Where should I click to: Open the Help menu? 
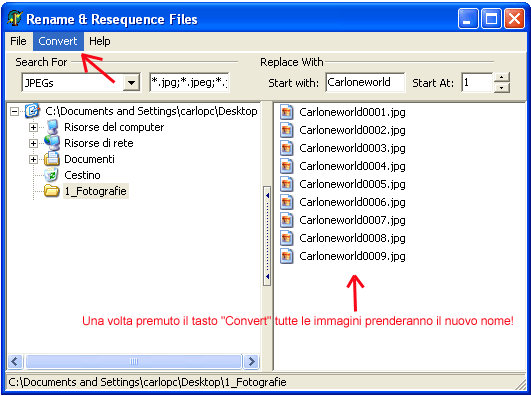click(100, 41)
